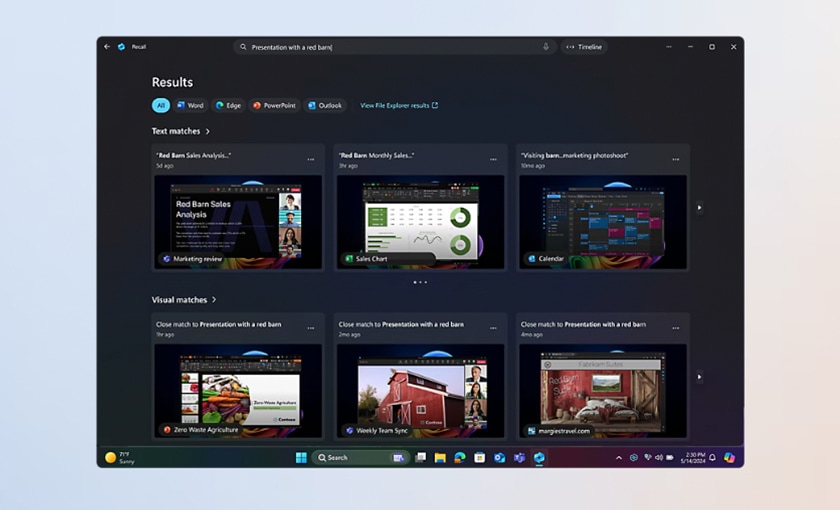Filter results by PowerPoint
Viewport: 840px width, 510px height.
(x=274, y=106)
